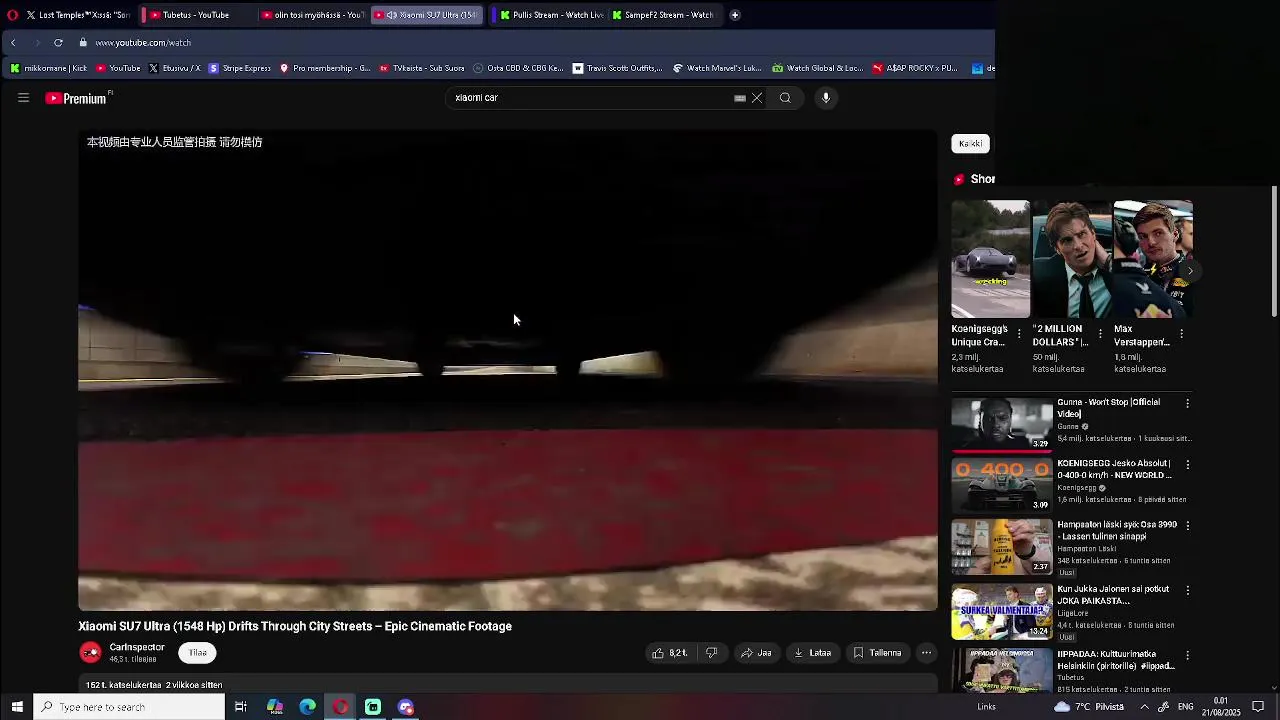Open options for 2 MILLION DOLLARS short
Viewport: 1280px width, 720px height.
point(1100,333)
